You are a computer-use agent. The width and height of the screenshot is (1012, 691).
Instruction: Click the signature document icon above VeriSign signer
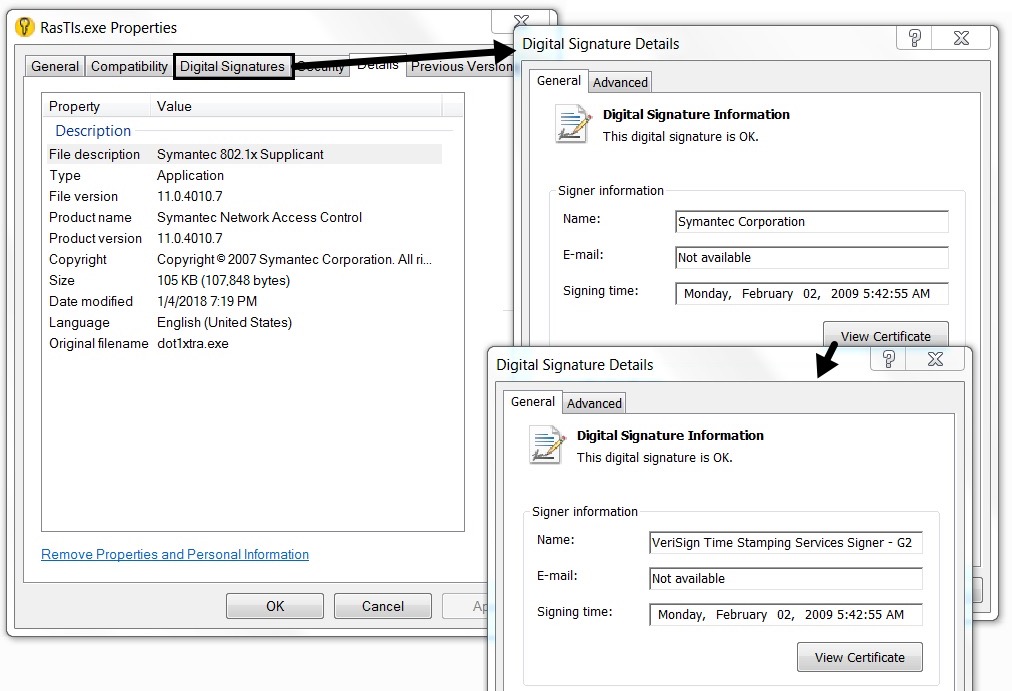(547, 445)
